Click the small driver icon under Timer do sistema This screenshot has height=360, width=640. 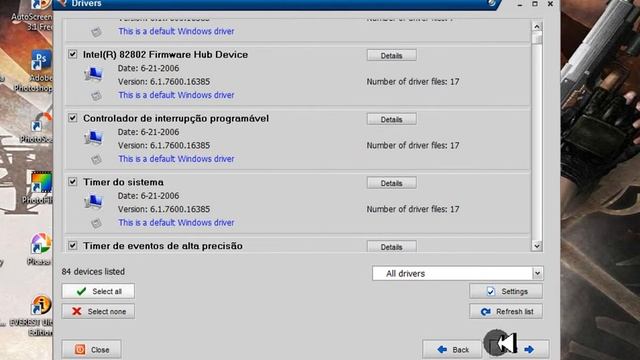[x=96, y=223]
